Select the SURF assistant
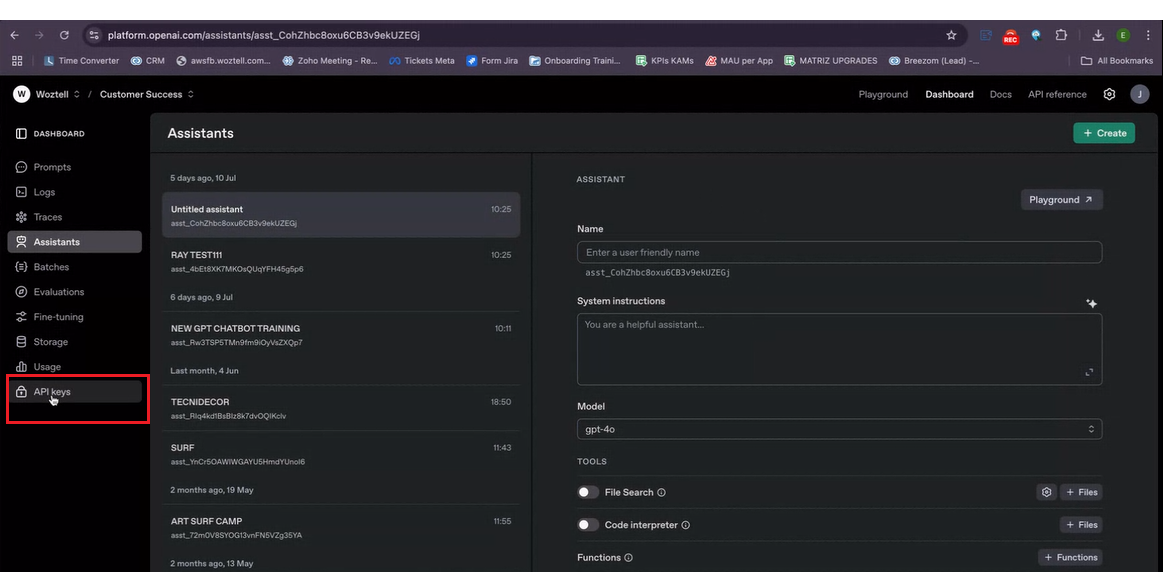This screenshot has width=1163, height=572. [x=341, y=454]
